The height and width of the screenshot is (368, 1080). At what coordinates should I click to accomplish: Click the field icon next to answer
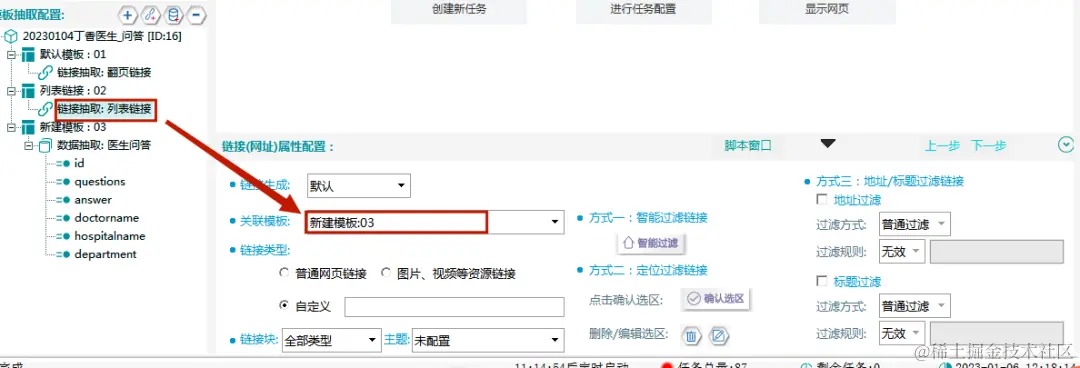[x=63, y=200]
